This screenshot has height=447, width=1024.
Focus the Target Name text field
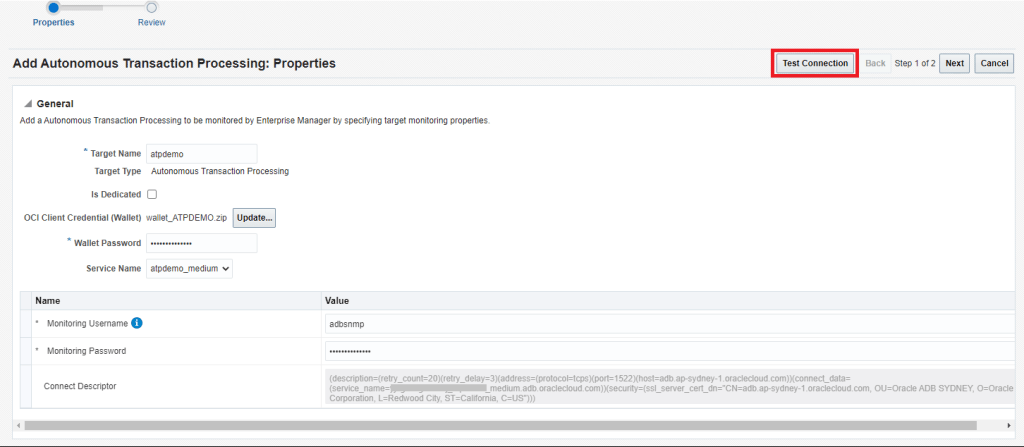point(201,154)
